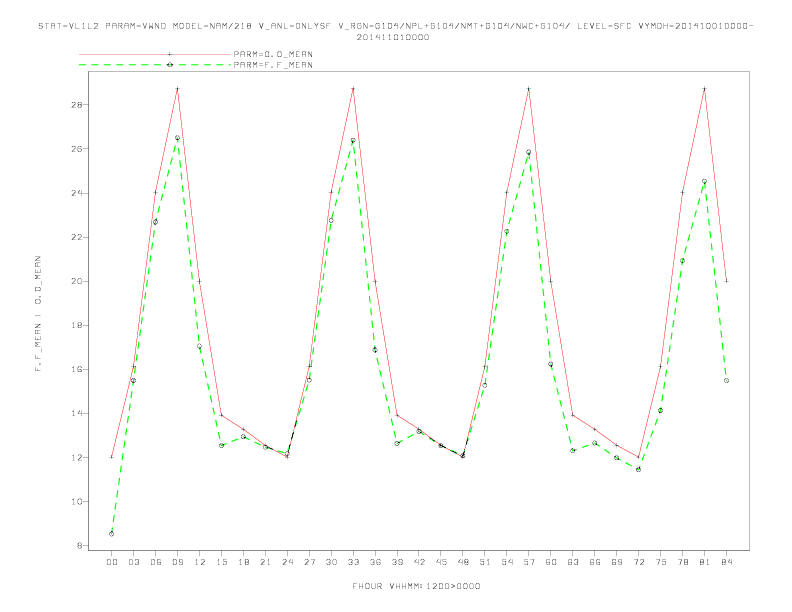Click x-axis forecast hour label 12
The width and height of the screenshot is (792, 612).
pos(200,562)
